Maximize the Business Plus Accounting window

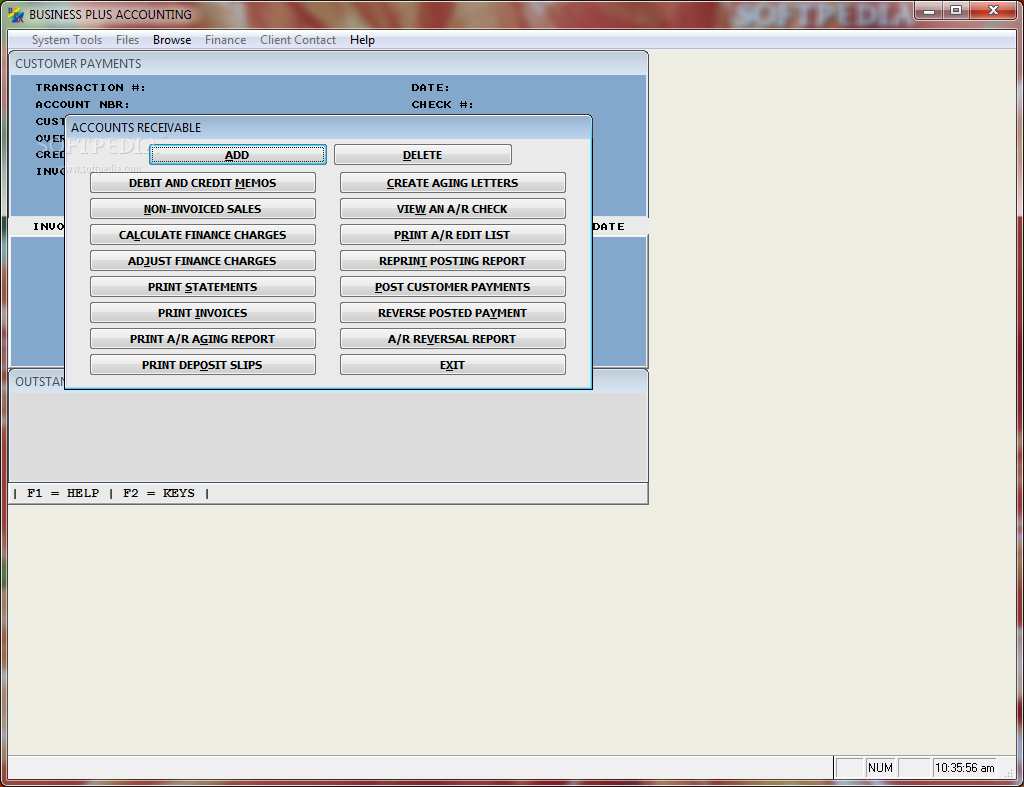pyautogui.click(x=955, y=10)
